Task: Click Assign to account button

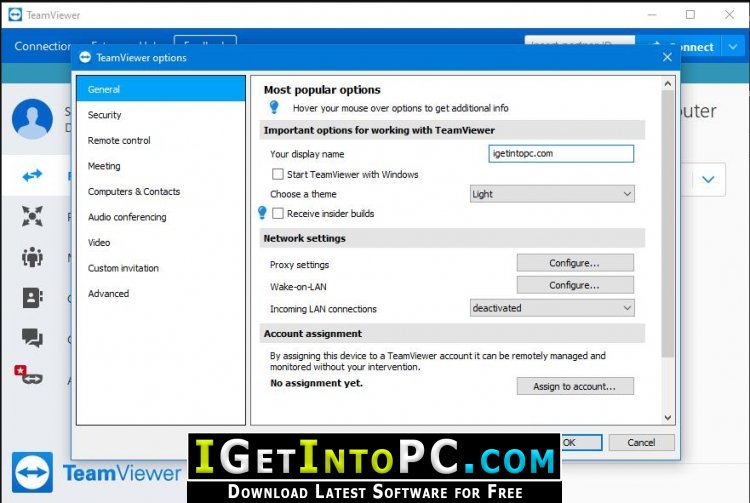Action: pyautogui.click(x=575, y=386)
